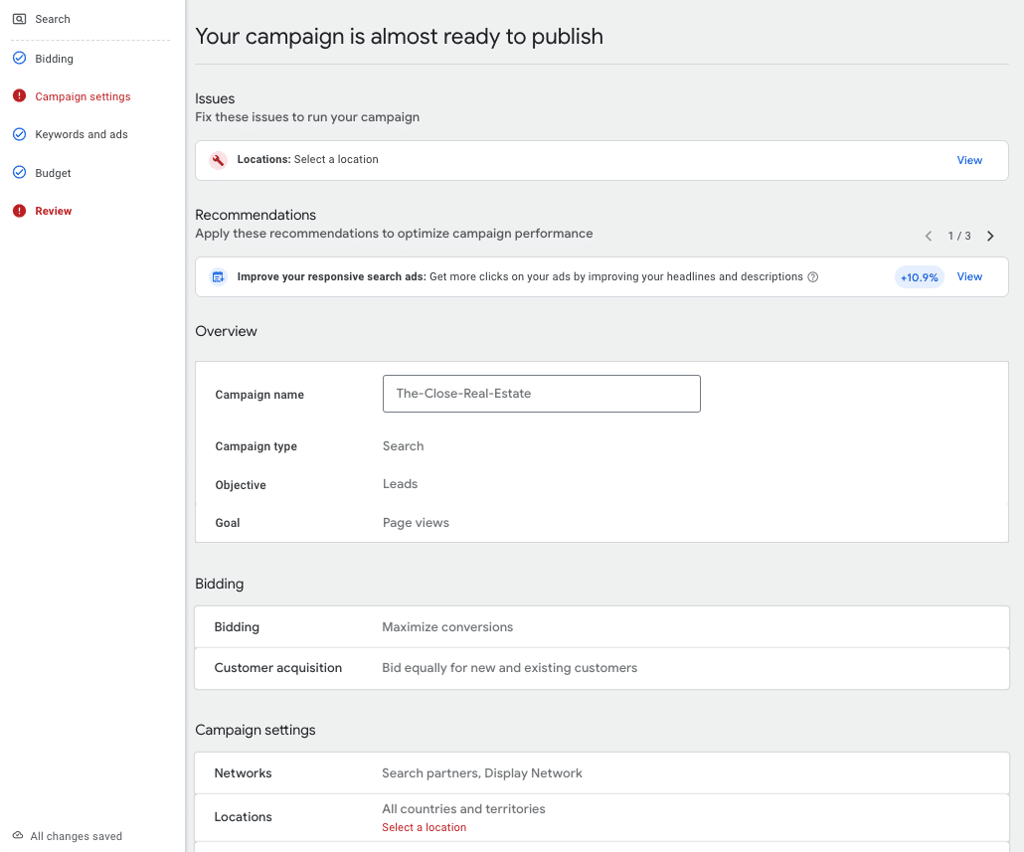Click the Keywords and ads checkmark icon
The width and height of the screenshot is (1024, 852).
tap(20, 134)
